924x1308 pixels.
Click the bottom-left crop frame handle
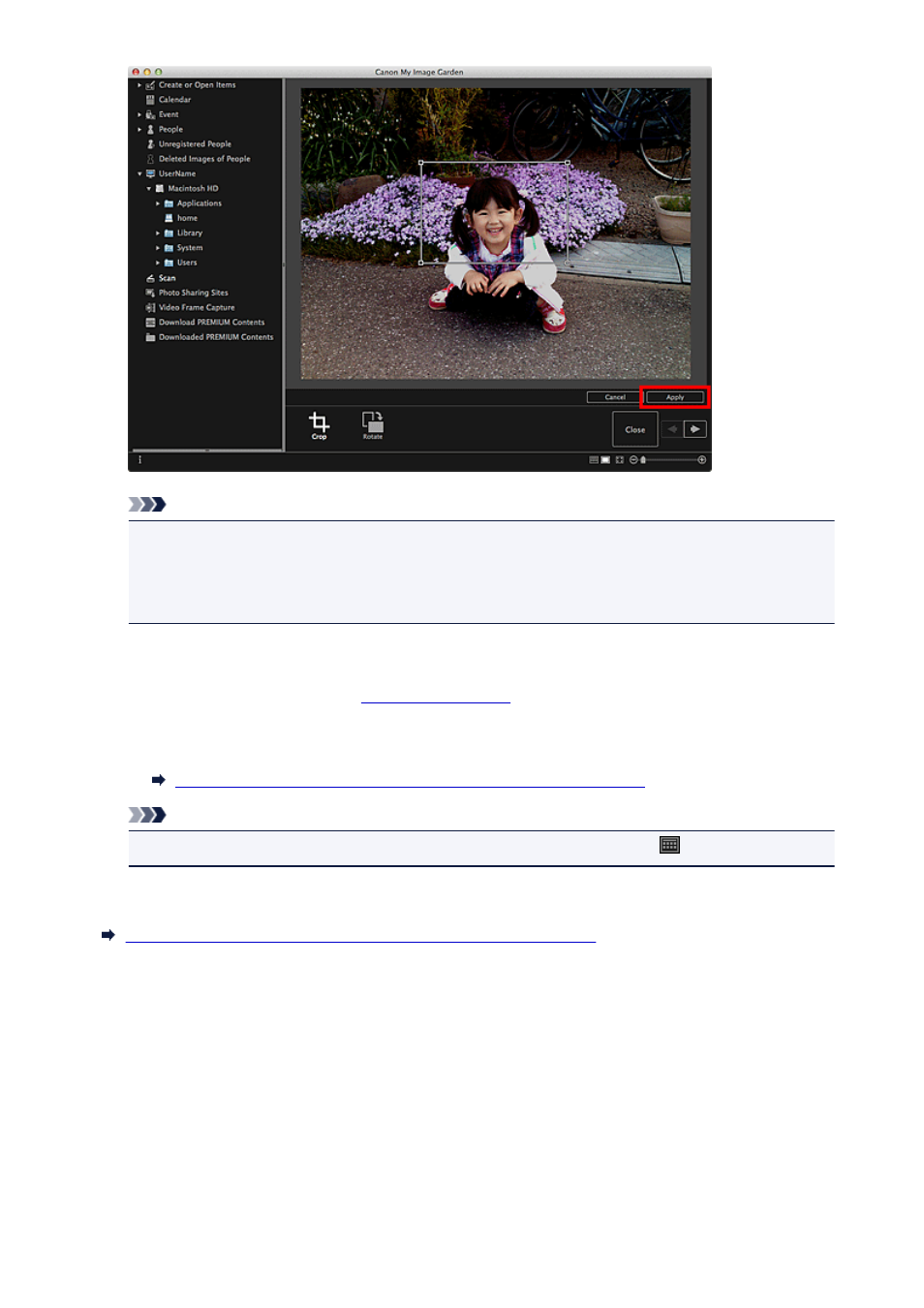point(420,263)
